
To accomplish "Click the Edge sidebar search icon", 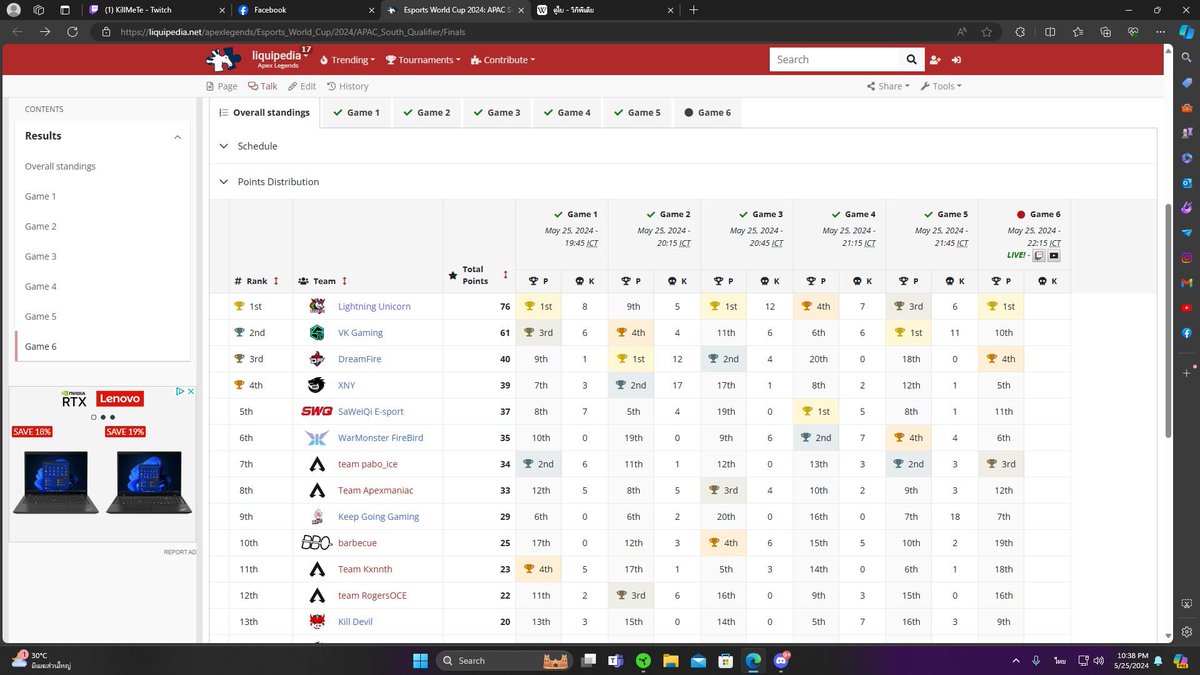I will click(1186, 58).
